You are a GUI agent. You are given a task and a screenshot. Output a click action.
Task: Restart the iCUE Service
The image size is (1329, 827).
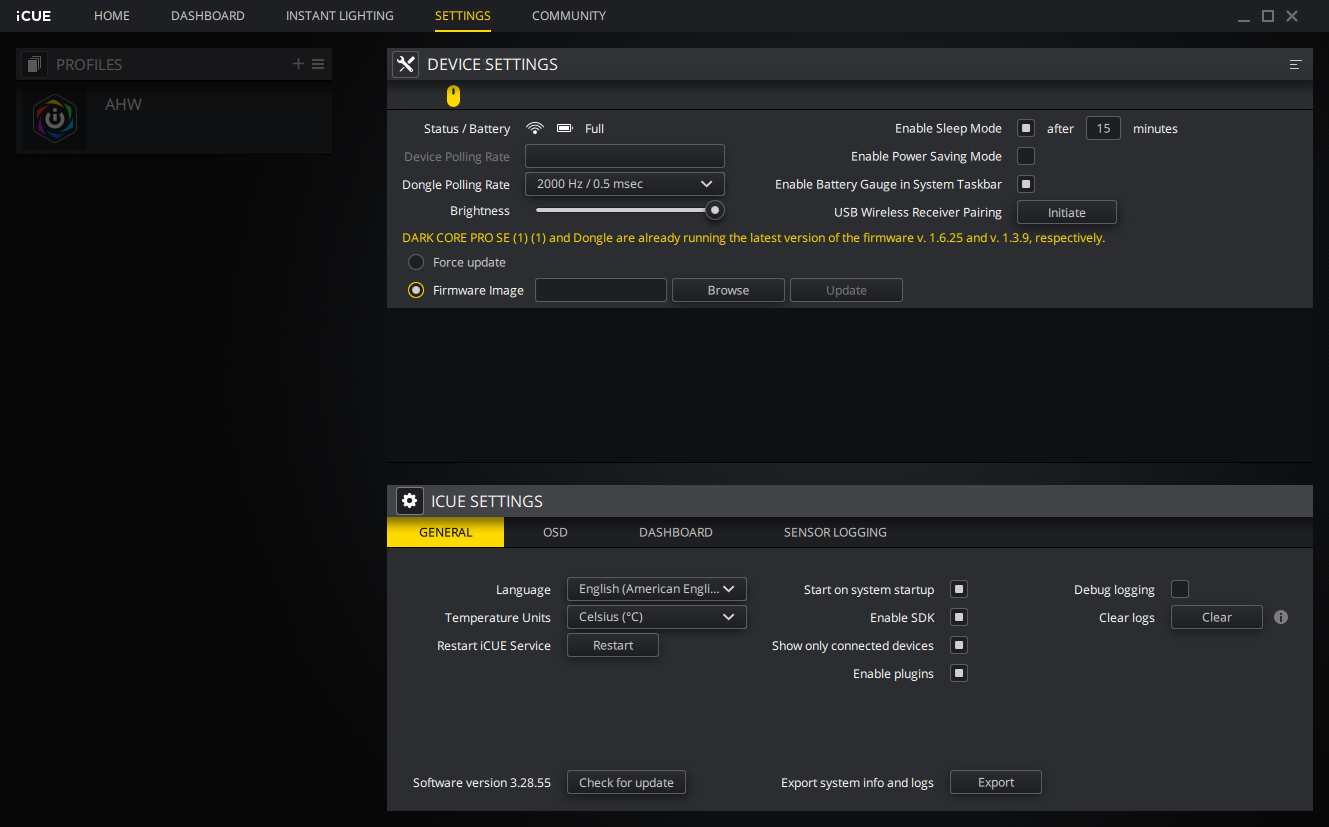[613, 645]
